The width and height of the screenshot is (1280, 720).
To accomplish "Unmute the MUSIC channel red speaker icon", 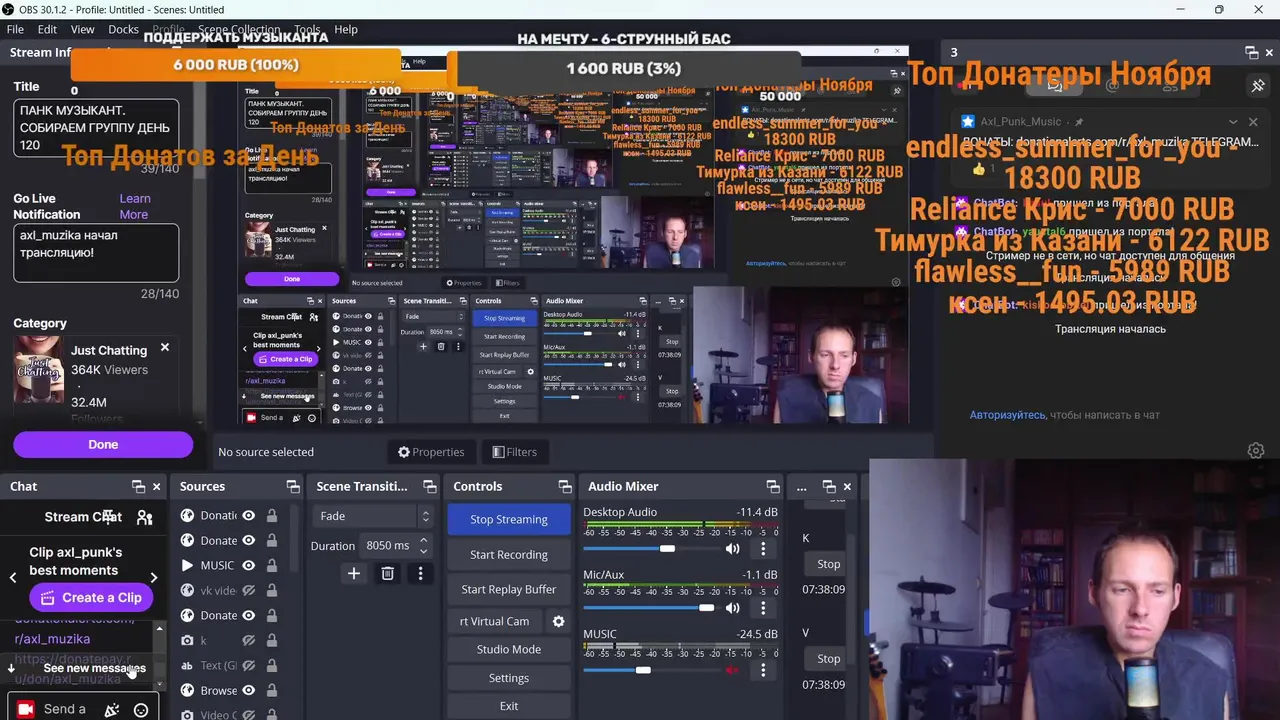I will [x=733, y=670].
